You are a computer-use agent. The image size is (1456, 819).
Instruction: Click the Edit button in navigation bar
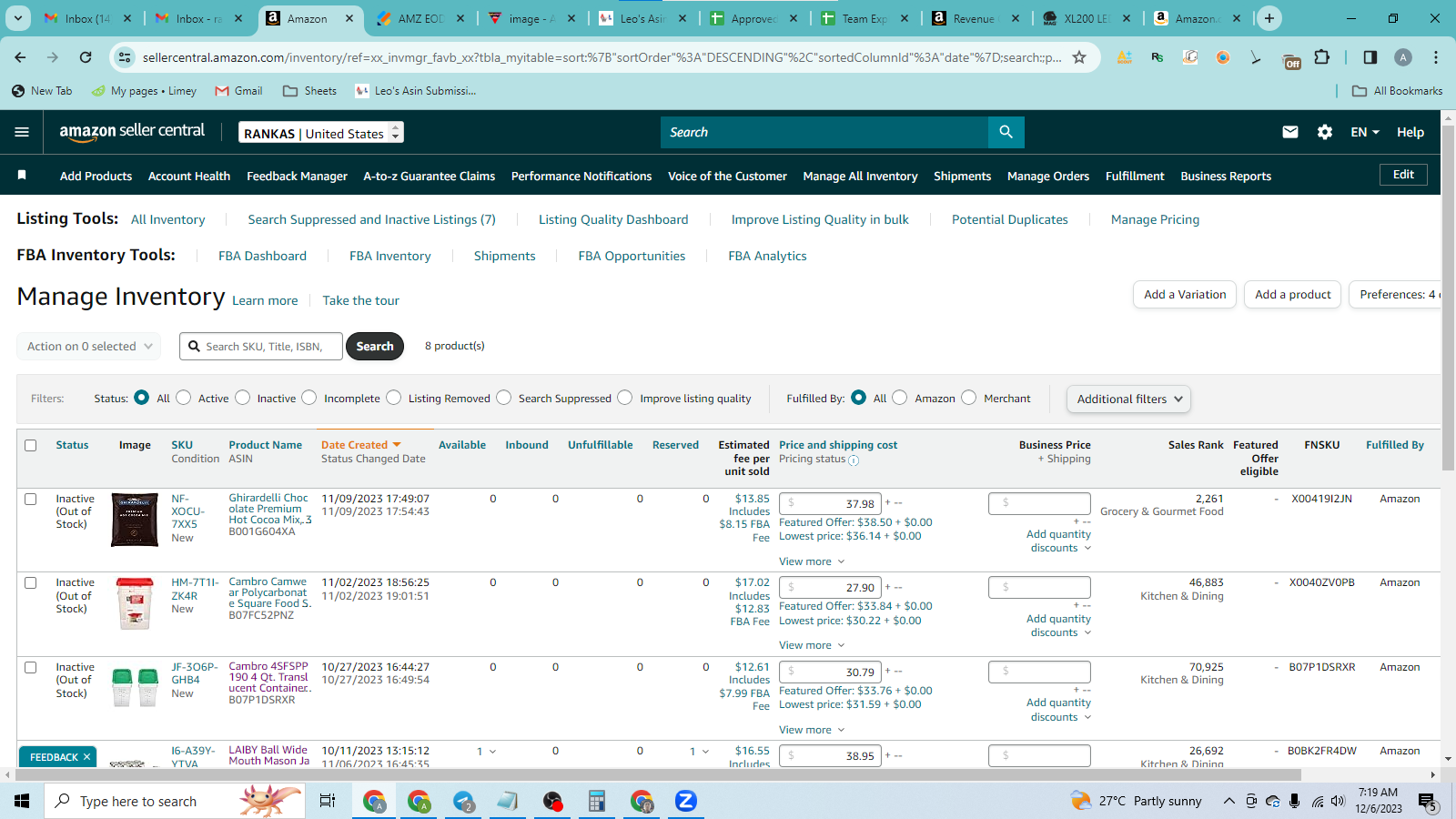pyautogui.click(x=1403, y=175)
